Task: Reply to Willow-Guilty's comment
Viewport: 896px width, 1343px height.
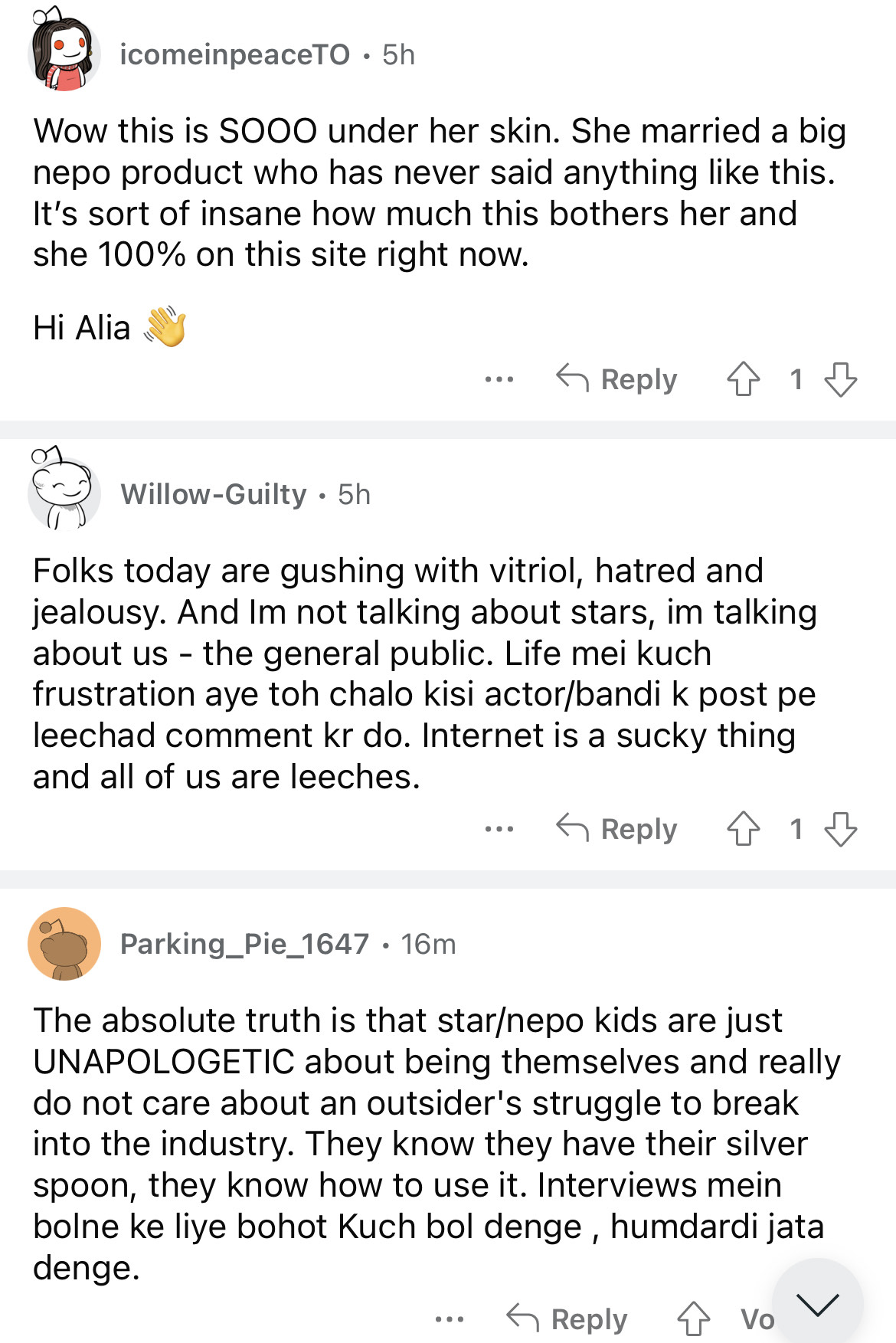Action: coord(617,829)
